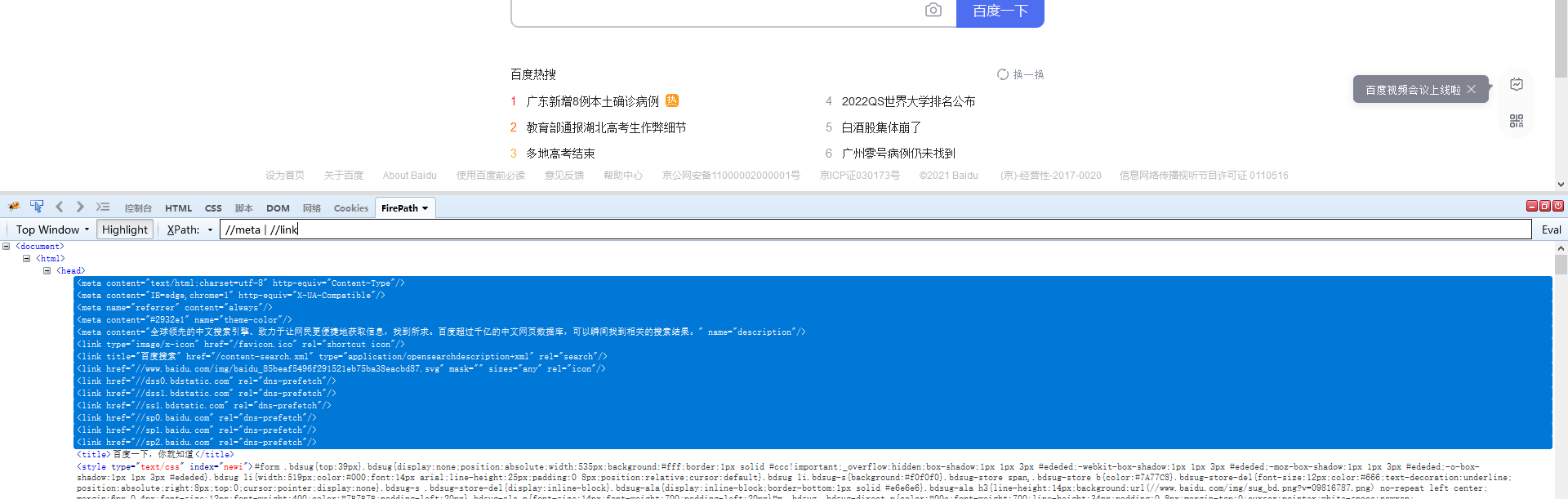Screen dimensions: 1568x499
Task: Open trending item 多地高考结束
Action: 560,153
